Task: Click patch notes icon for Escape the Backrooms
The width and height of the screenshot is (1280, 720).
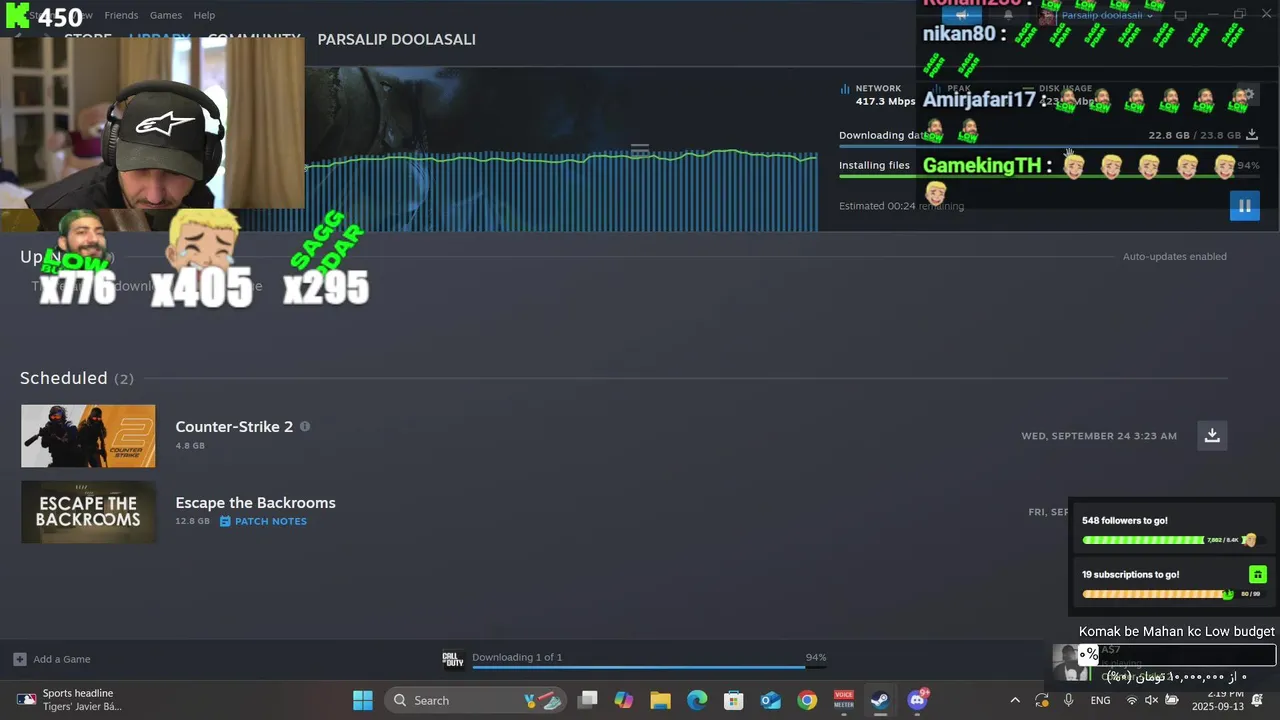Action: tap(225, 521)
